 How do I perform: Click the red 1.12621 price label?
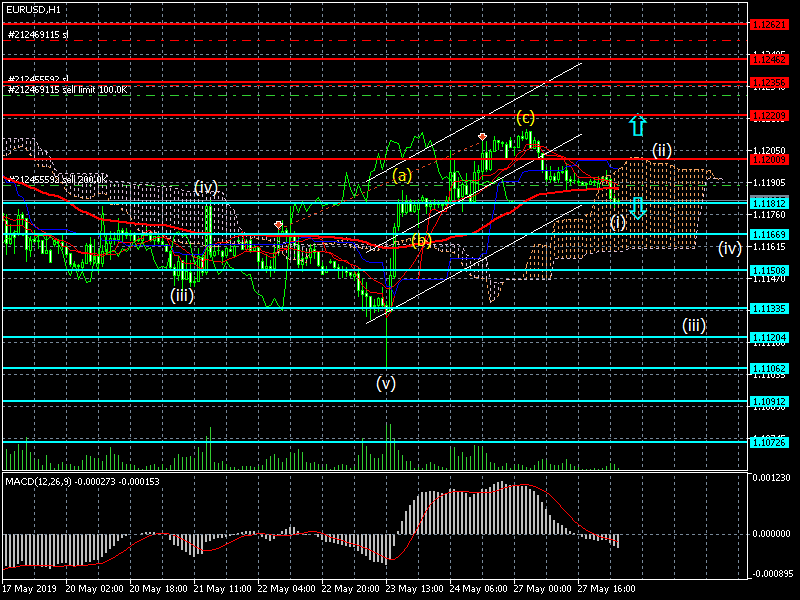click(768, 24)
